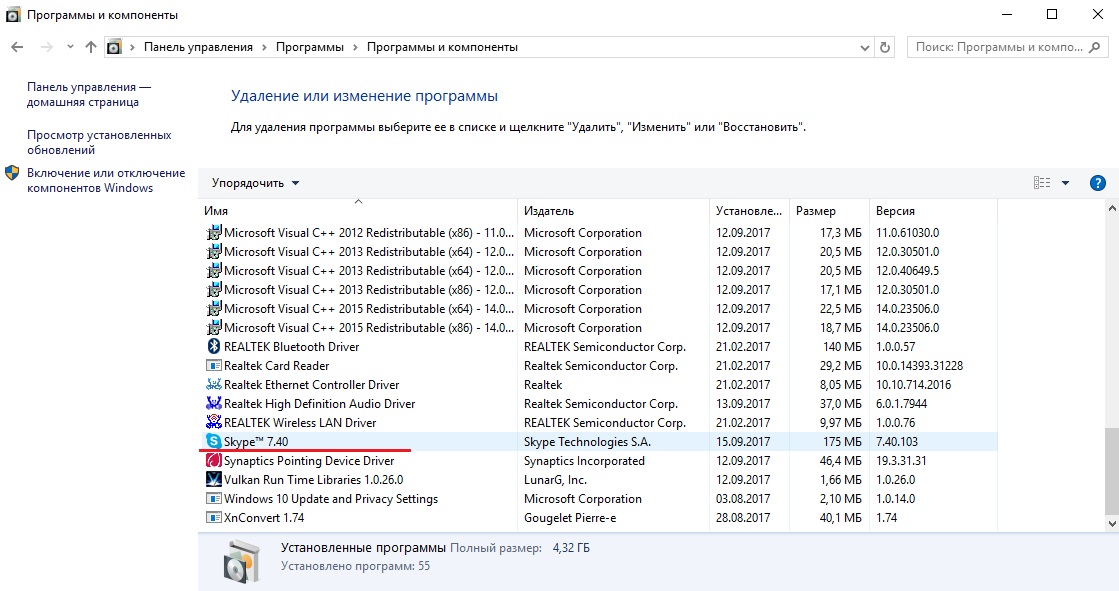Click the Realtek Ethernet Controller Driver icon
1119x591 pixels.
click(213, 385)
